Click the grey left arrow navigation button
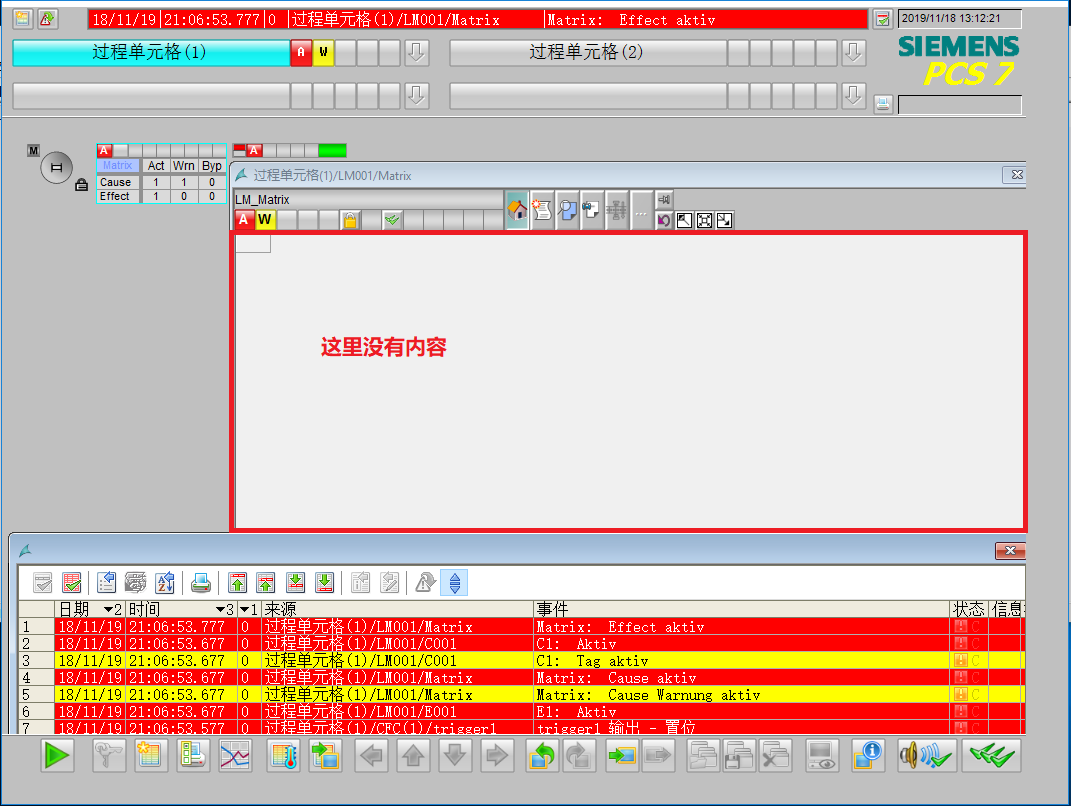The image size is (1071, 806). (x=372, y=755)
